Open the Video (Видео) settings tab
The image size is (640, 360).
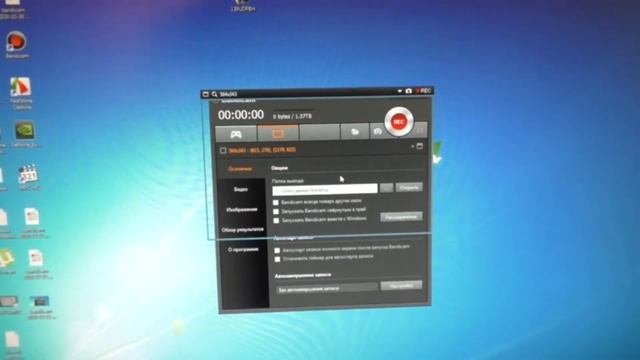pos(241,189)
